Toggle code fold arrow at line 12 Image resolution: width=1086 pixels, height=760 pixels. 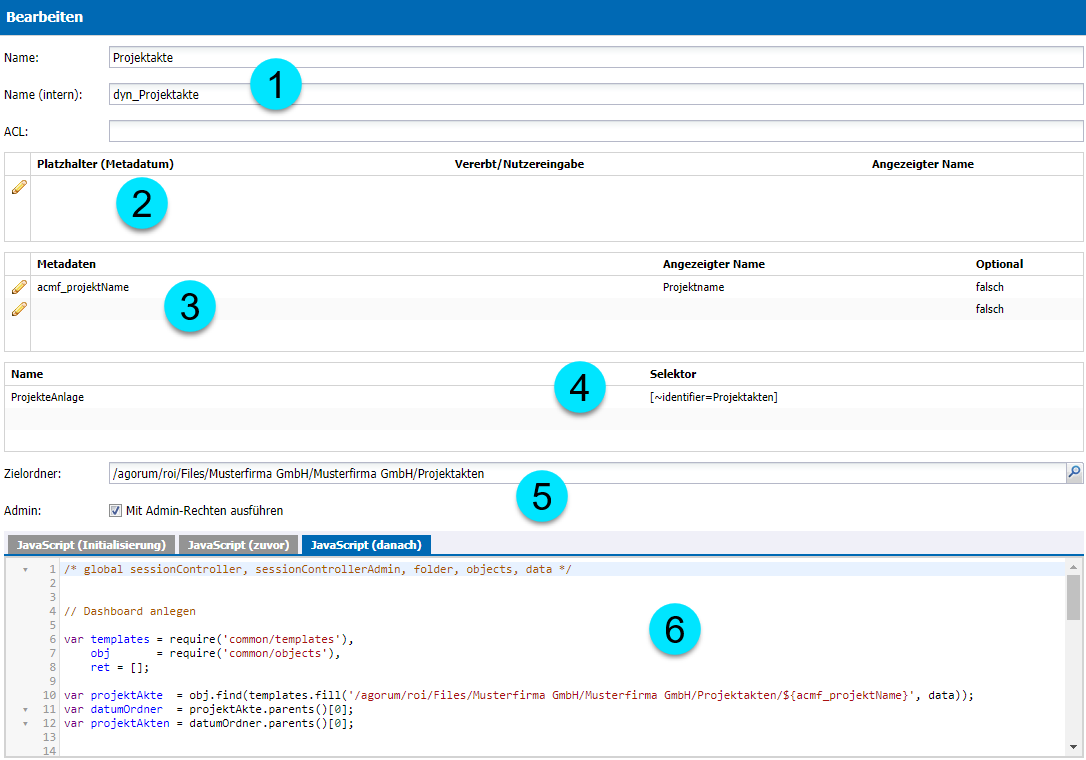(26, 723)
